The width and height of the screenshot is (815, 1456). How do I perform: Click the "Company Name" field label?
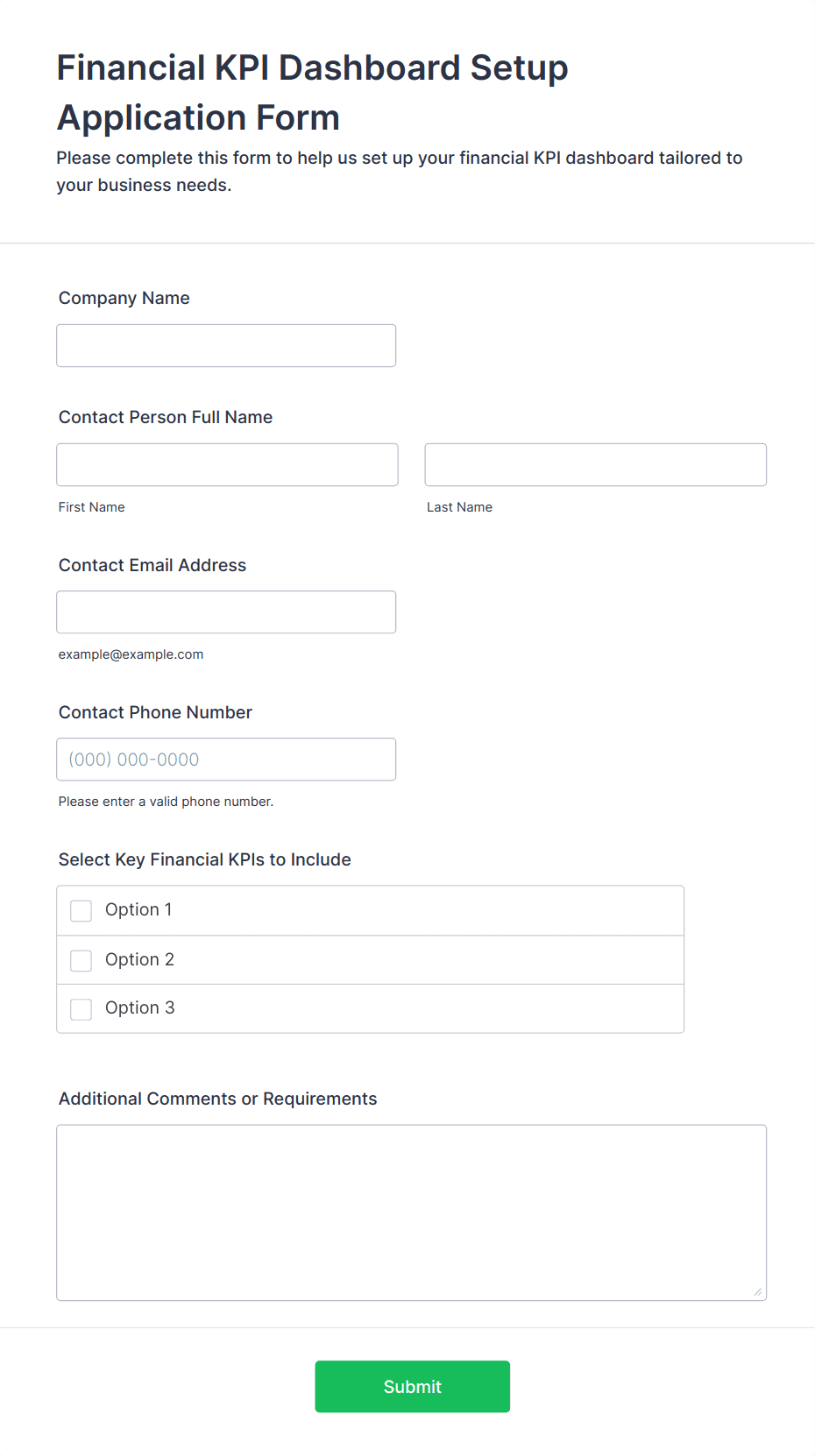(124, 299)
